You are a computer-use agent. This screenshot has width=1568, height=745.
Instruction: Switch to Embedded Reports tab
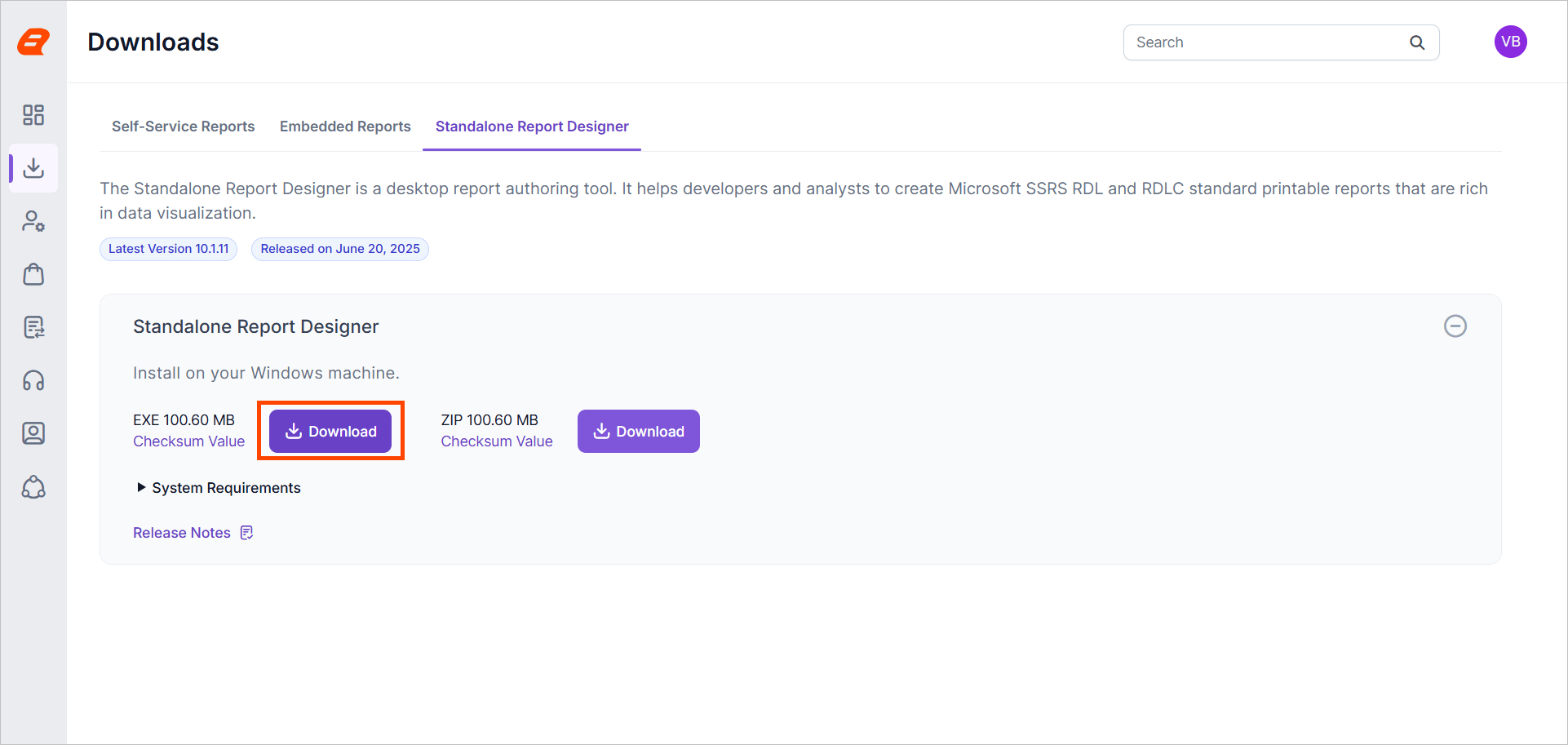click(345, 126)
